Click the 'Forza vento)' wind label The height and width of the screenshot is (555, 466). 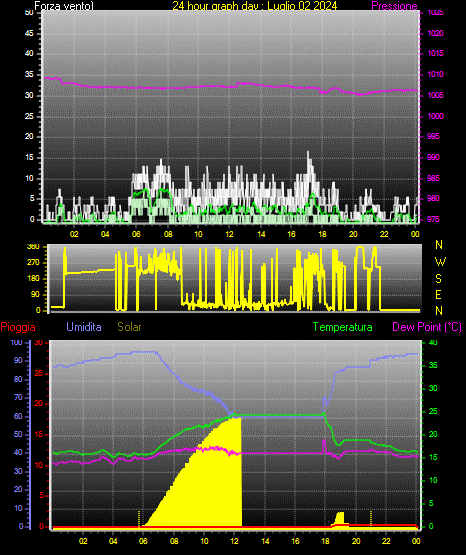[64, 6]
